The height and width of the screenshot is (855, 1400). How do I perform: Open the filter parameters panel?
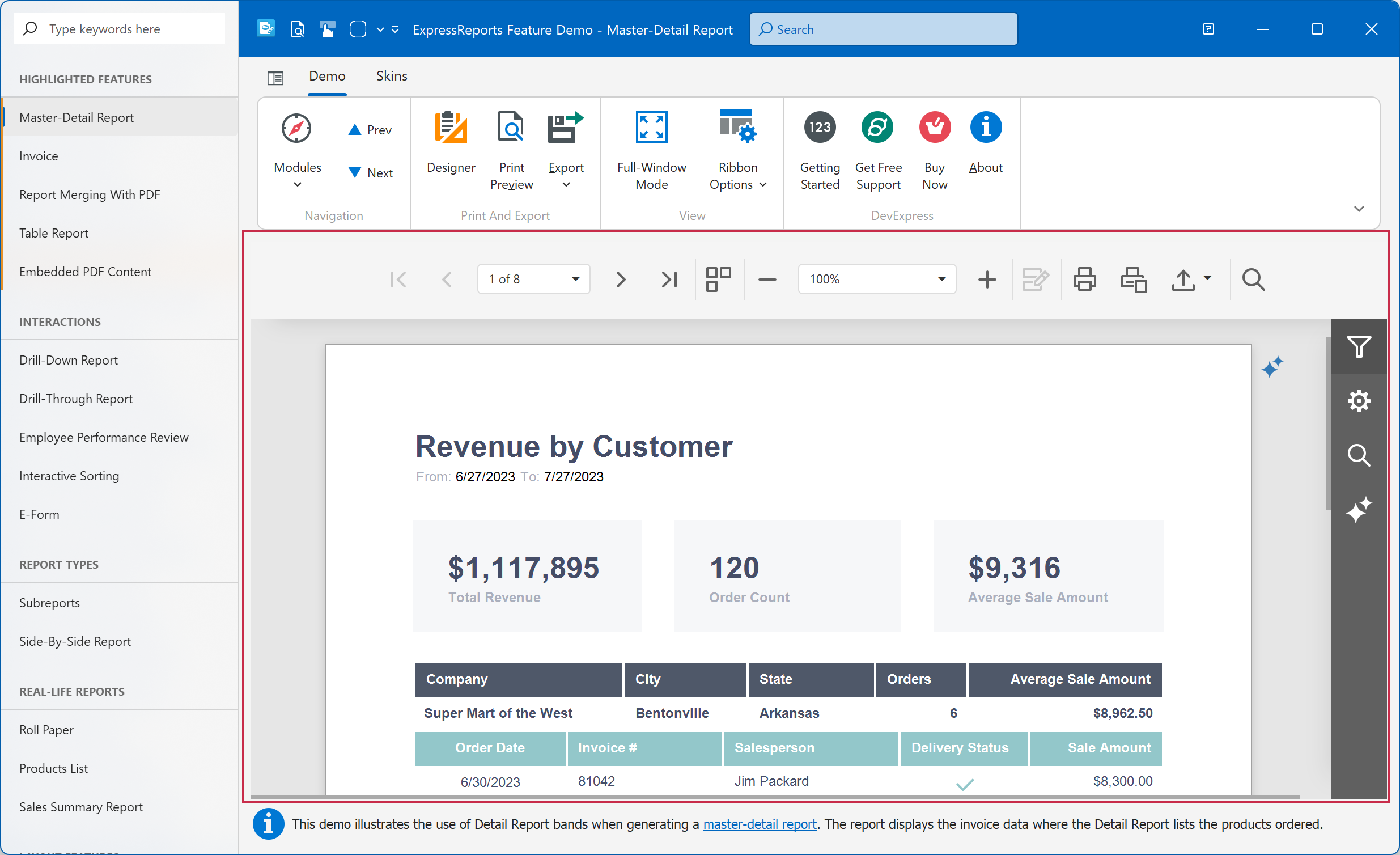(x=1358, y=347)
